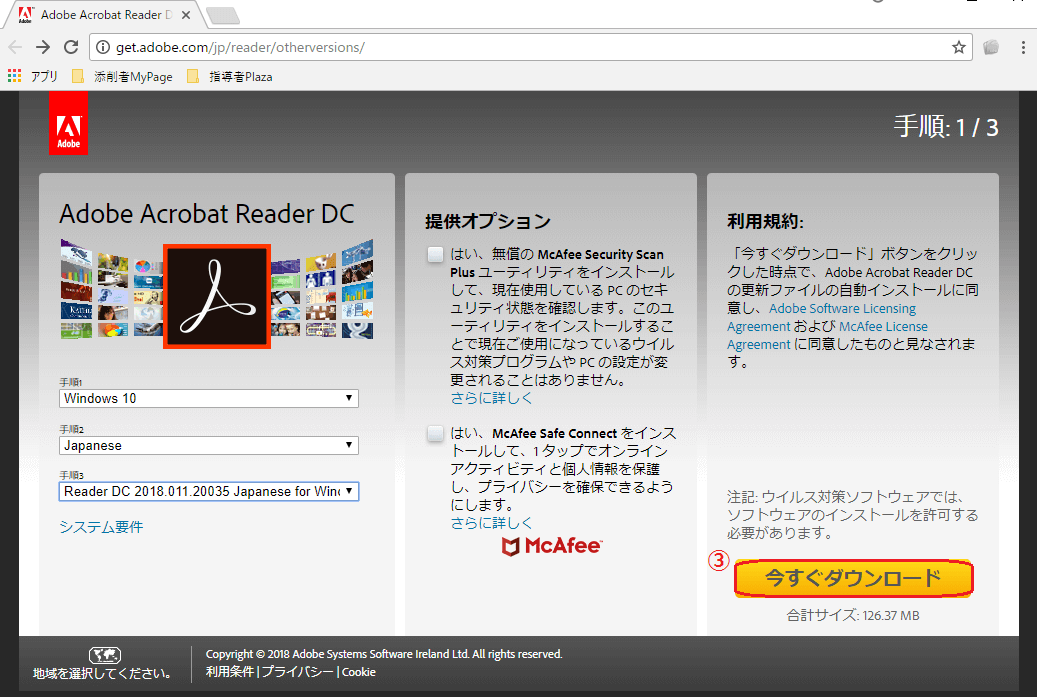
Task: Click the Cookie footer link
Action: [358, 672]
